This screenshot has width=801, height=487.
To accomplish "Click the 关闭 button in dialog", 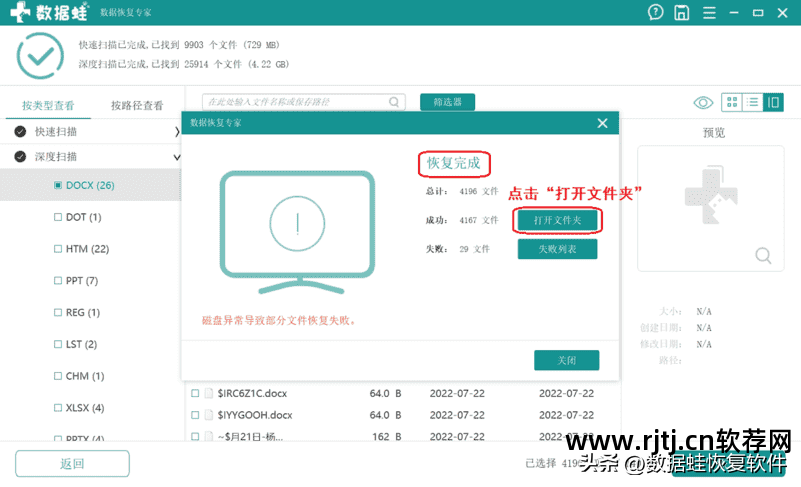I will click(x=567, y=360).
